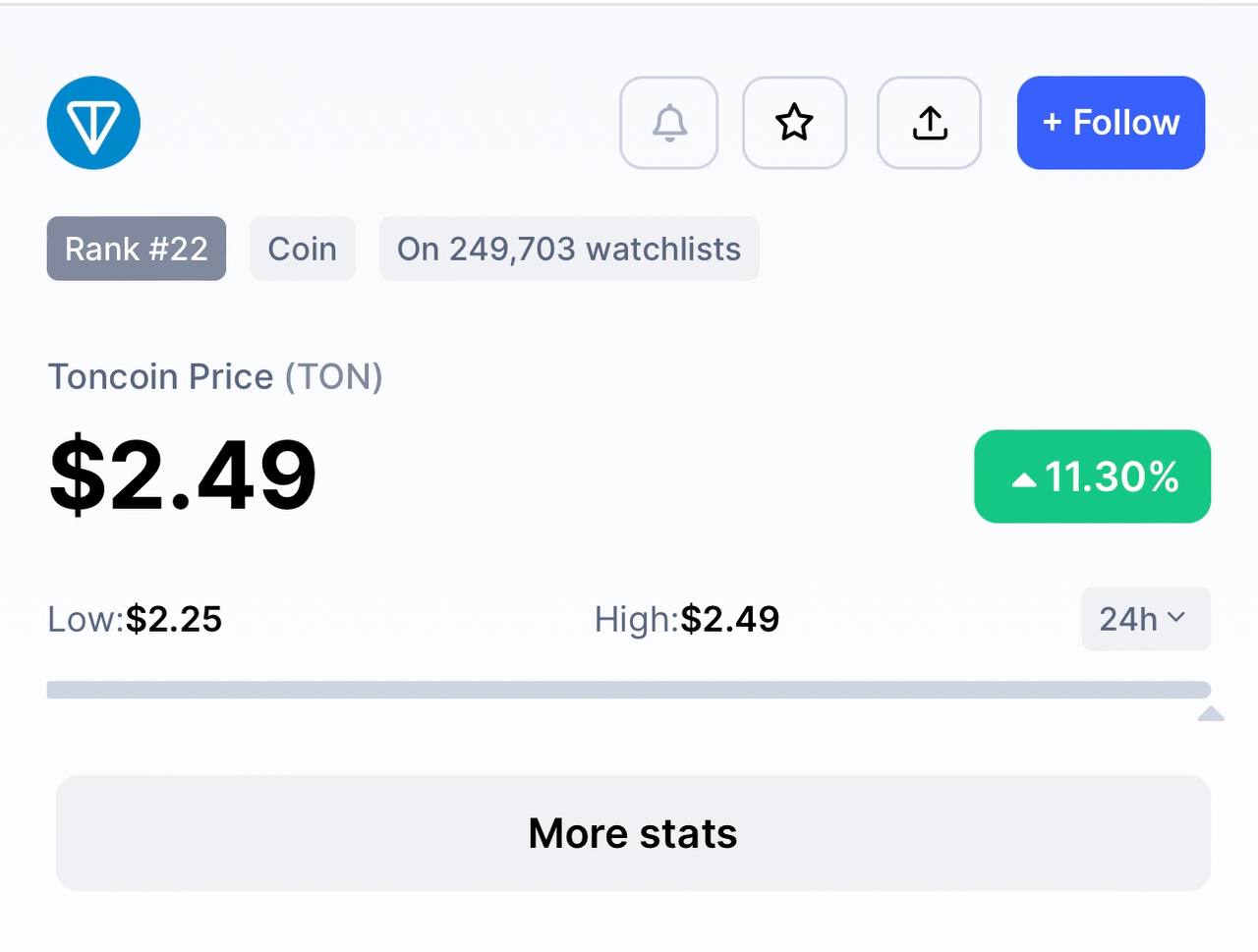The width and height of the screenshot is (1258, 952).
Task: Select the Coin tag
Action: 303,249
